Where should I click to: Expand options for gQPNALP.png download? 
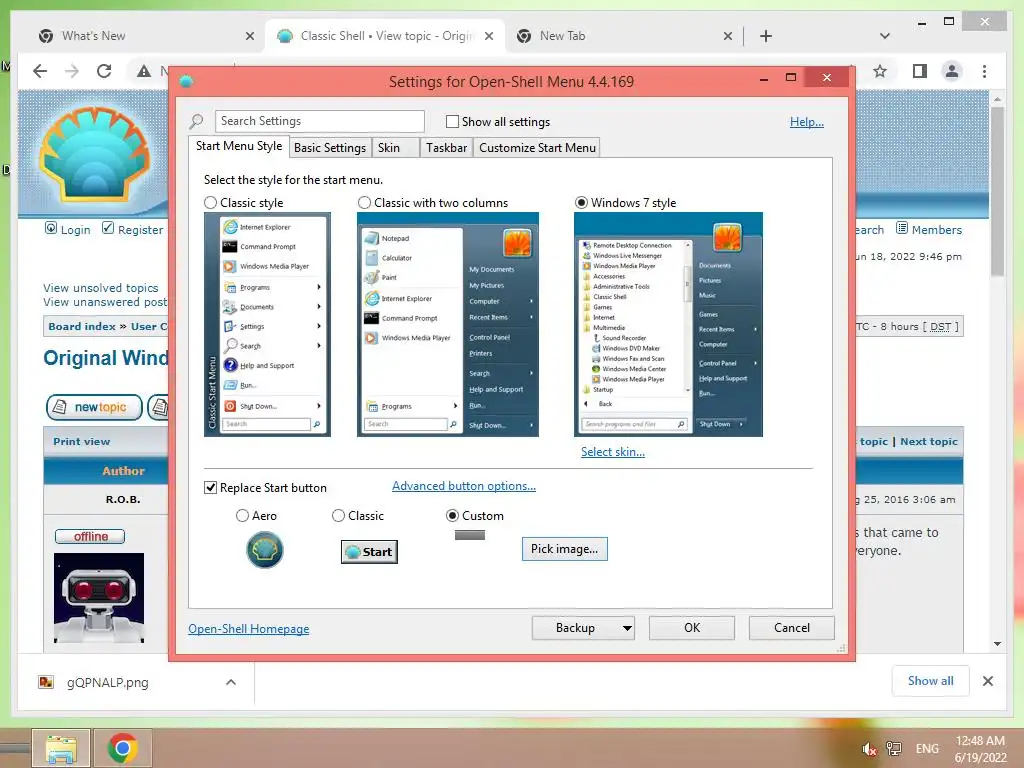coord(231,682)
